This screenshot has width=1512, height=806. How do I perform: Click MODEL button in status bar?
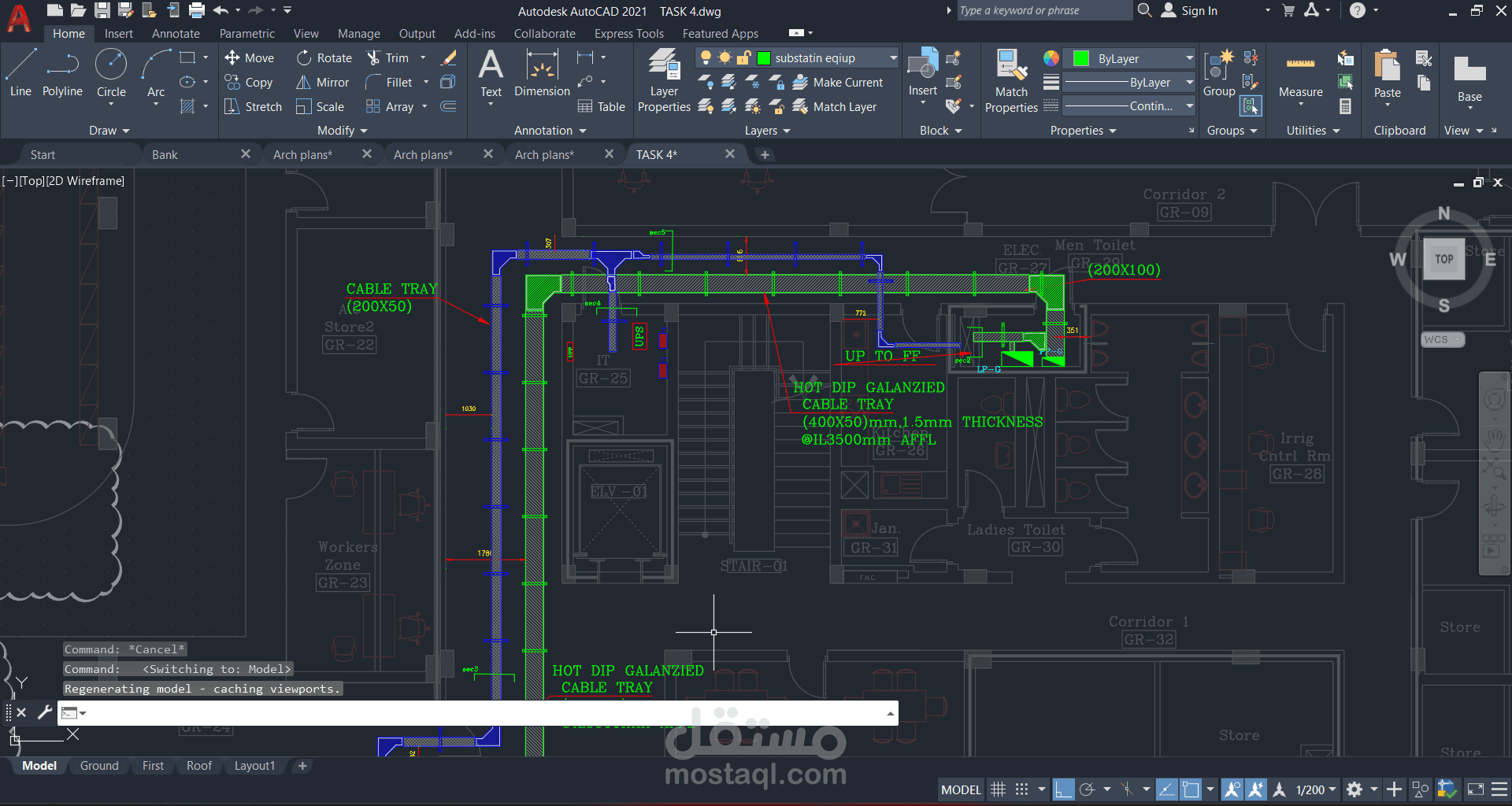[x=962, y=789]
